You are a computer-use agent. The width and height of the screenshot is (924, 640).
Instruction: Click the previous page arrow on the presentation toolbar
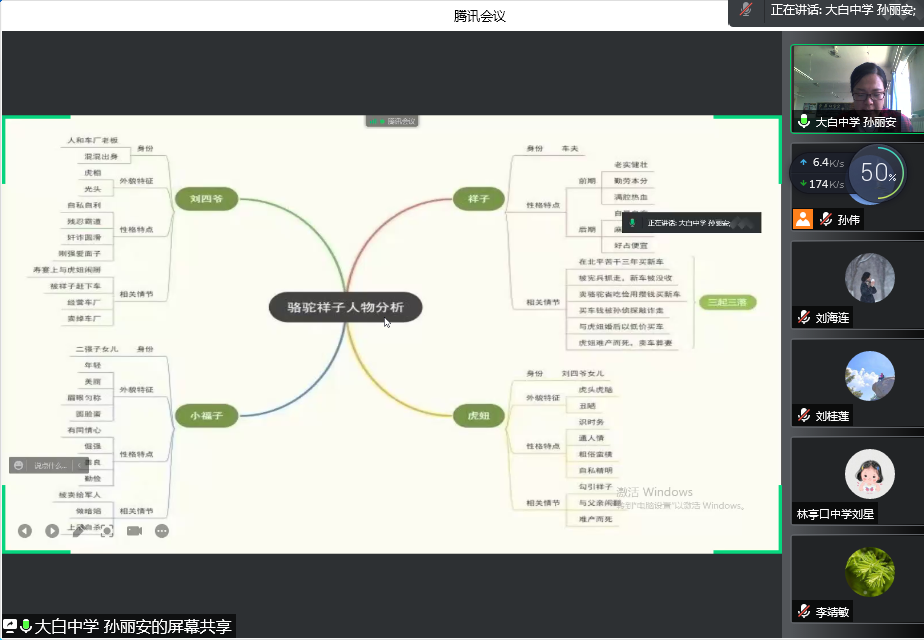(24, 531)
